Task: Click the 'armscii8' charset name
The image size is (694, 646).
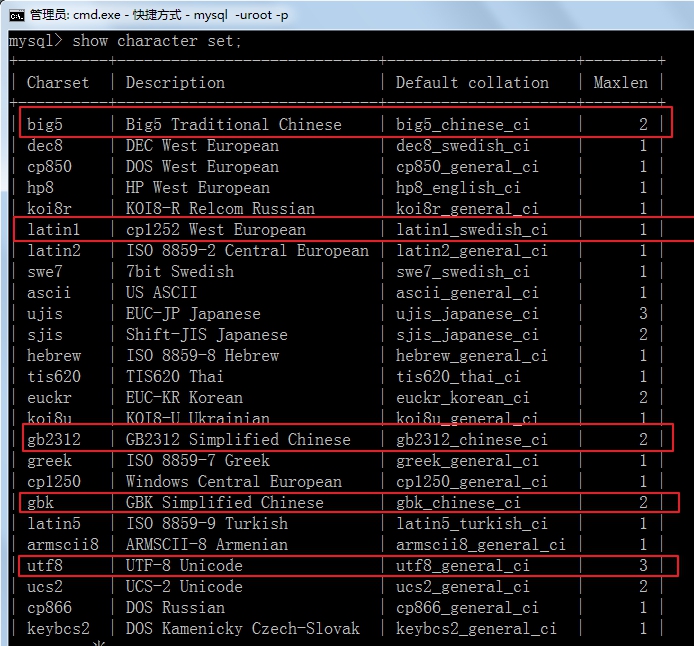Action: click(x=63, y=545)
